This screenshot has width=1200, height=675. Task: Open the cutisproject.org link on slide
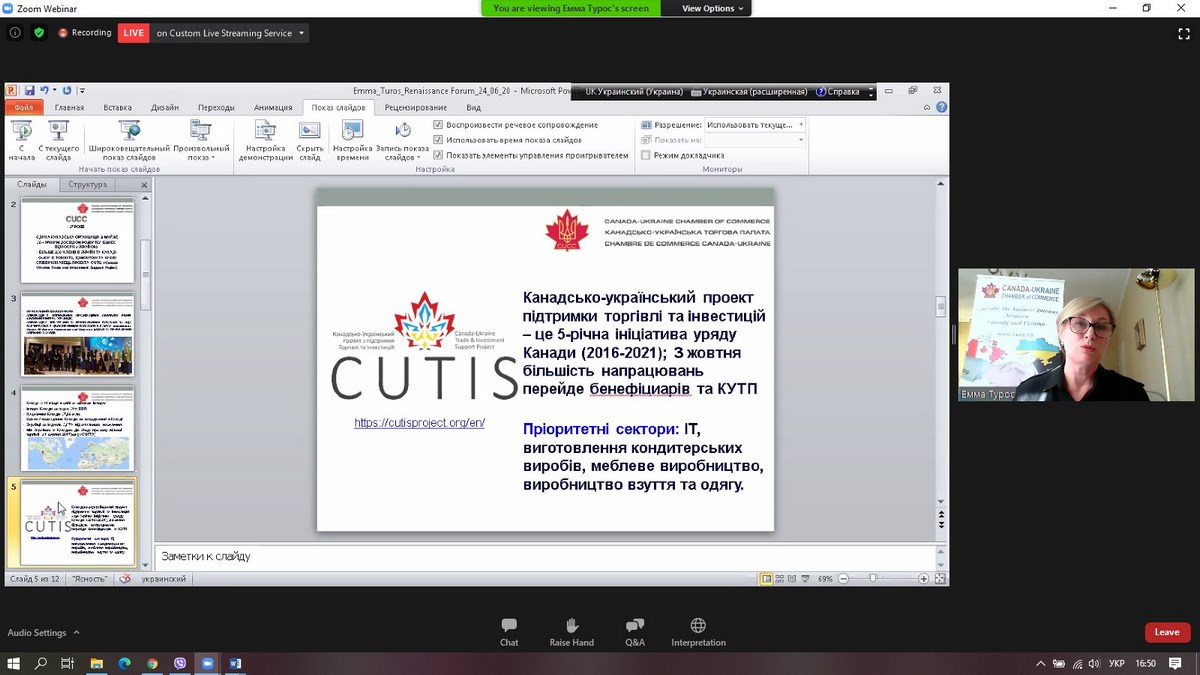419,423
